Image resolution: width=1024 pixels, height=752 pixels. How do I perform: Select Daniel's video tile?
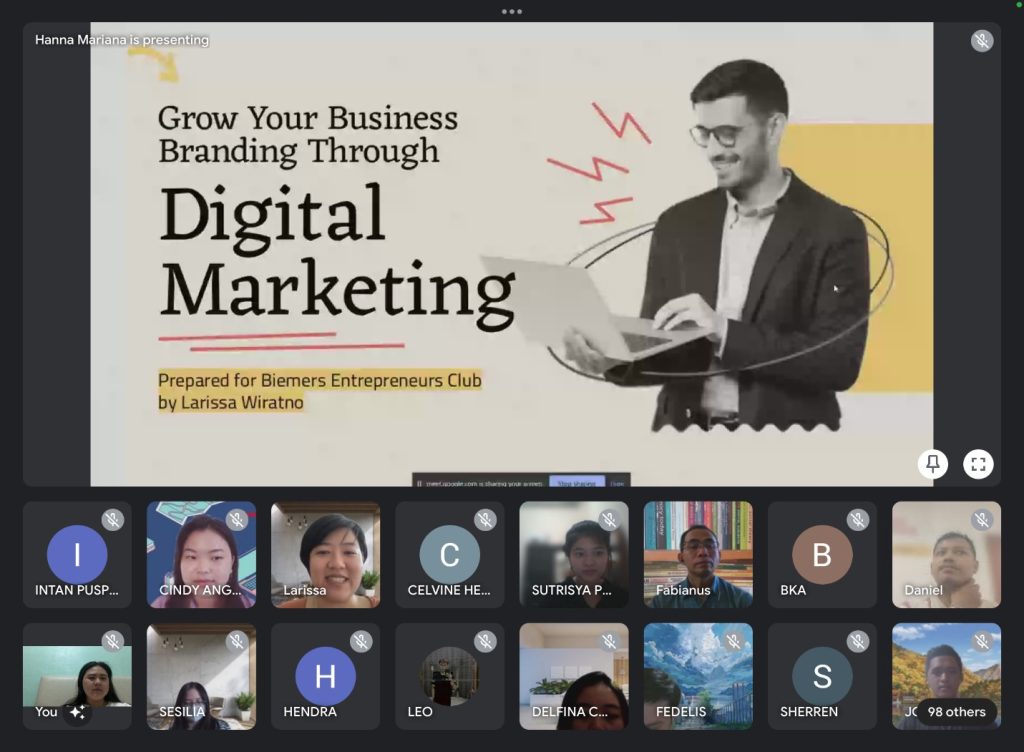[946, 554]
